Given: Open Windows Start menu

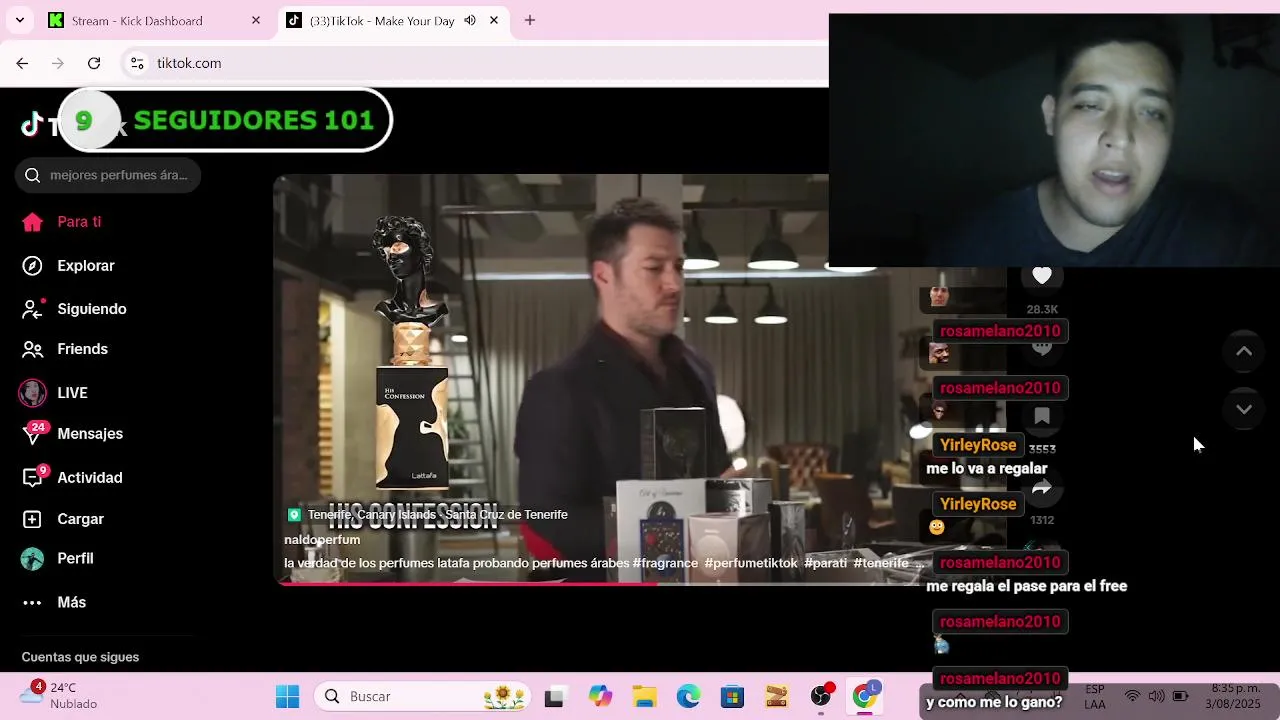Looking at the screenshot, I should [x=288, y=697].
